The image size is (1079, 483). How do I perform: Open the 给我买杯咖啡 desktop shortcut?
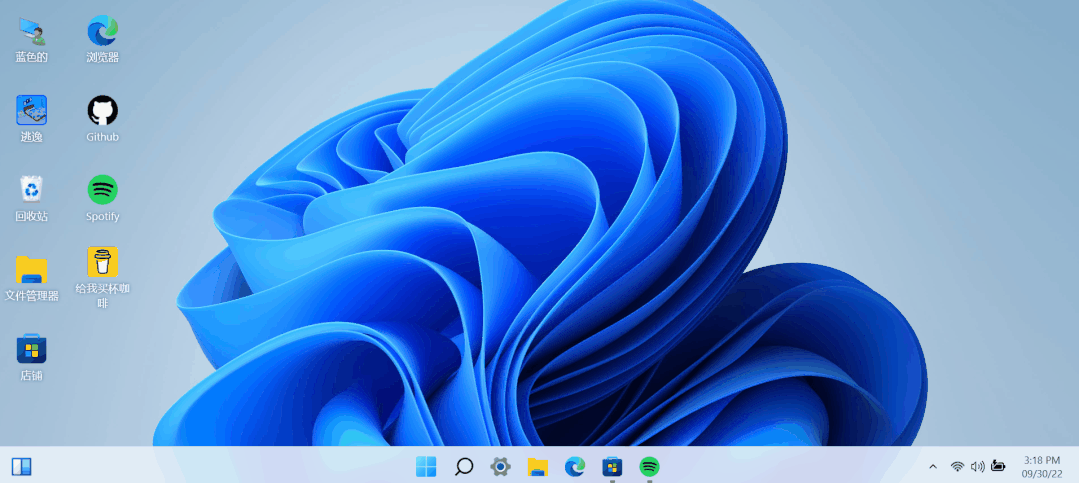pyautogui.click(x=102, y=264)
